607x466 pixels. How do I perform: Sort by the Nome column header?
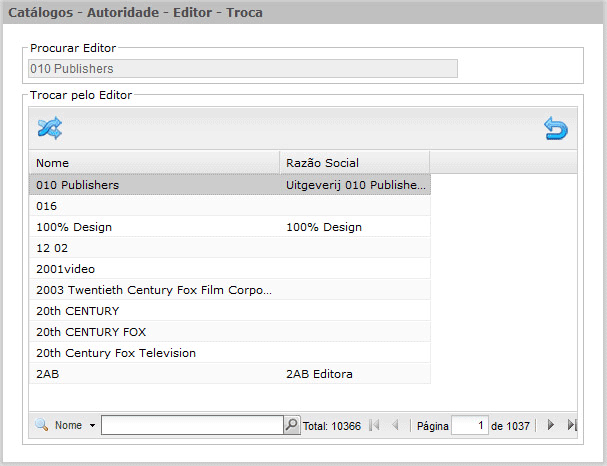(154, 163)
